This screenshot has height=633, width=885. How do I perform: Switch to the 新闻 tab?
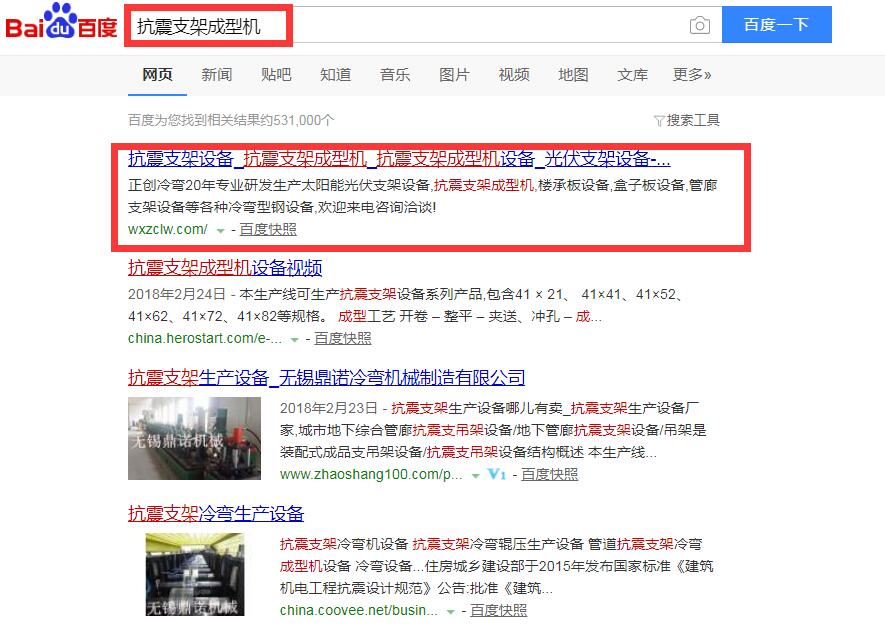tap(216, 75)
